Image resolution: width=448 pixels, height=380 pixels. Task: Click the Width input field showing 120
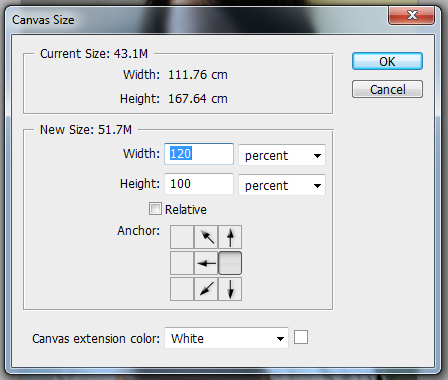click(199, 154)
